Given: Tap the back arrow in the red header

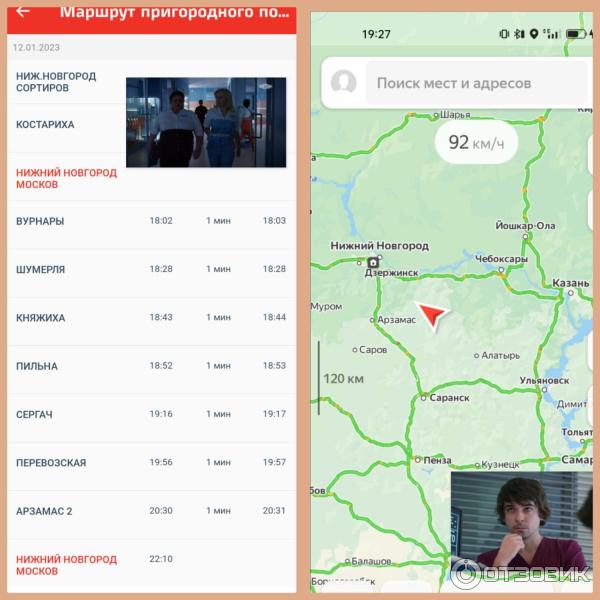Looking at the screenshot, I should point(23,12).
